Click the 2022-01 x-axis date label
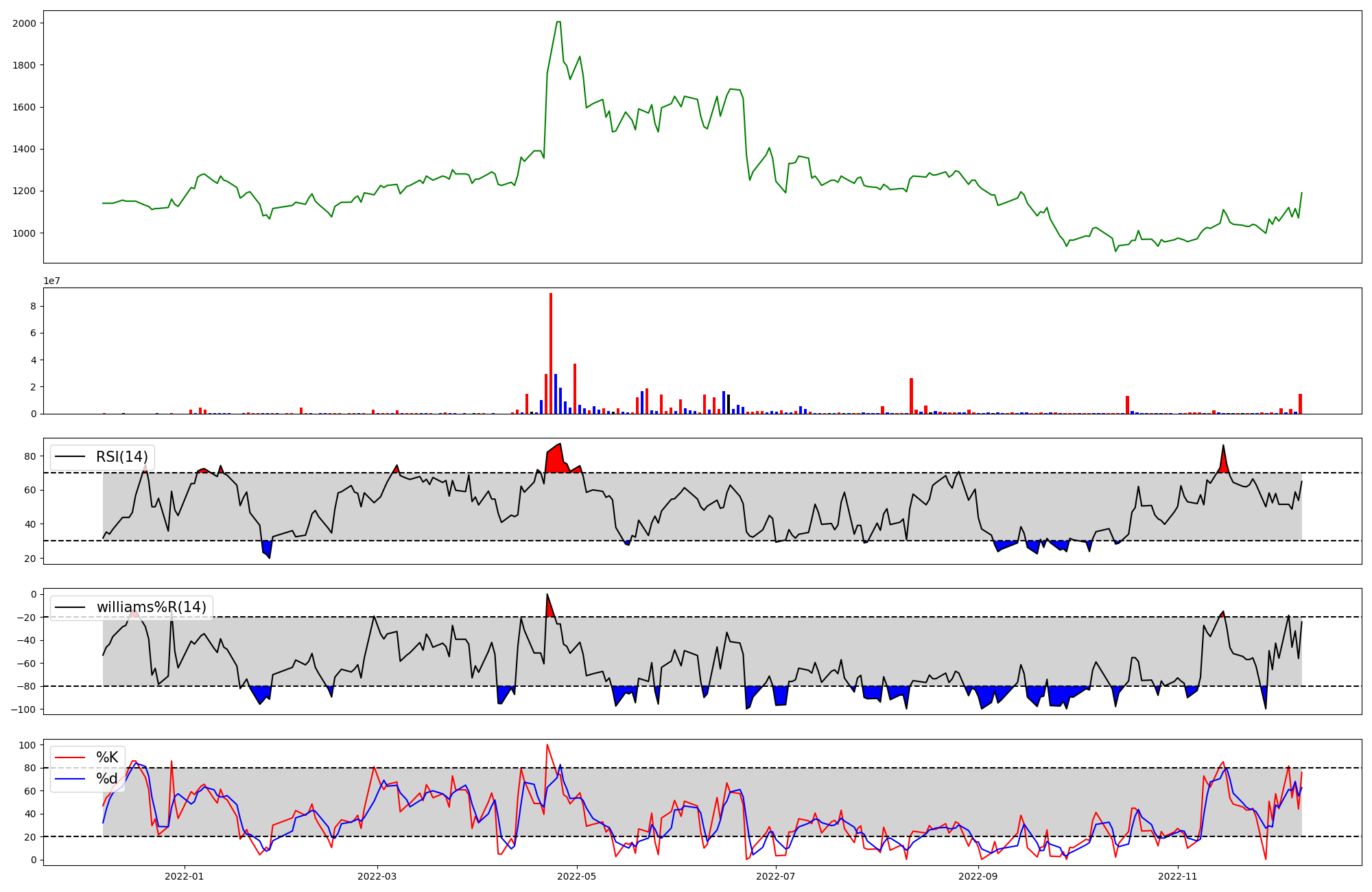Image resolution: width=1372 pixels, height=892 pixels. click(x=185, y=876)
